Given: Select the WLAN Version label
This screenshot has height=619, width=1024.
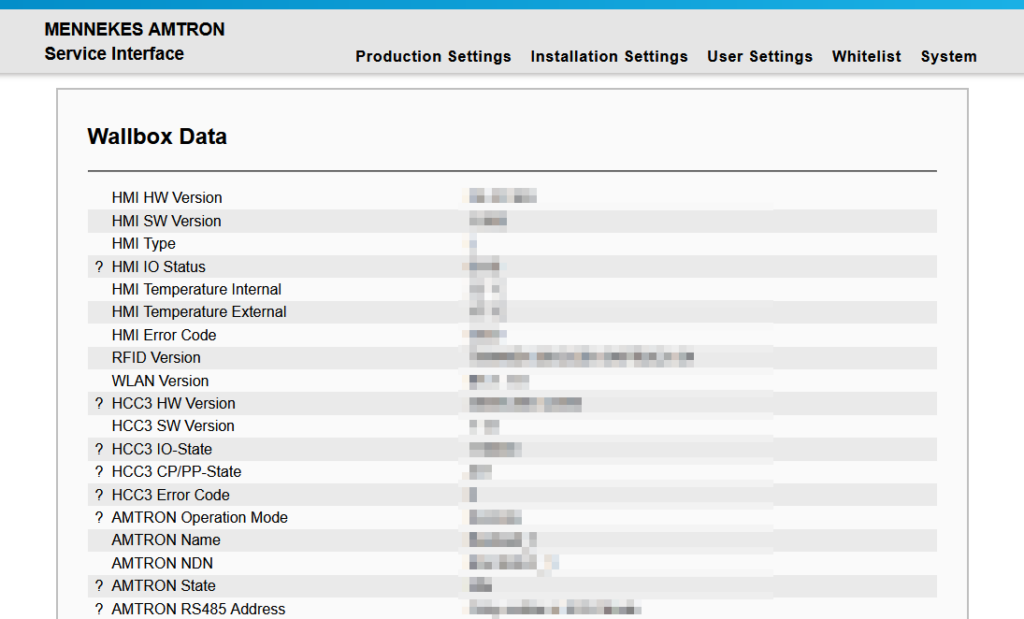Looking at the screenshot, I should point(160,381).
